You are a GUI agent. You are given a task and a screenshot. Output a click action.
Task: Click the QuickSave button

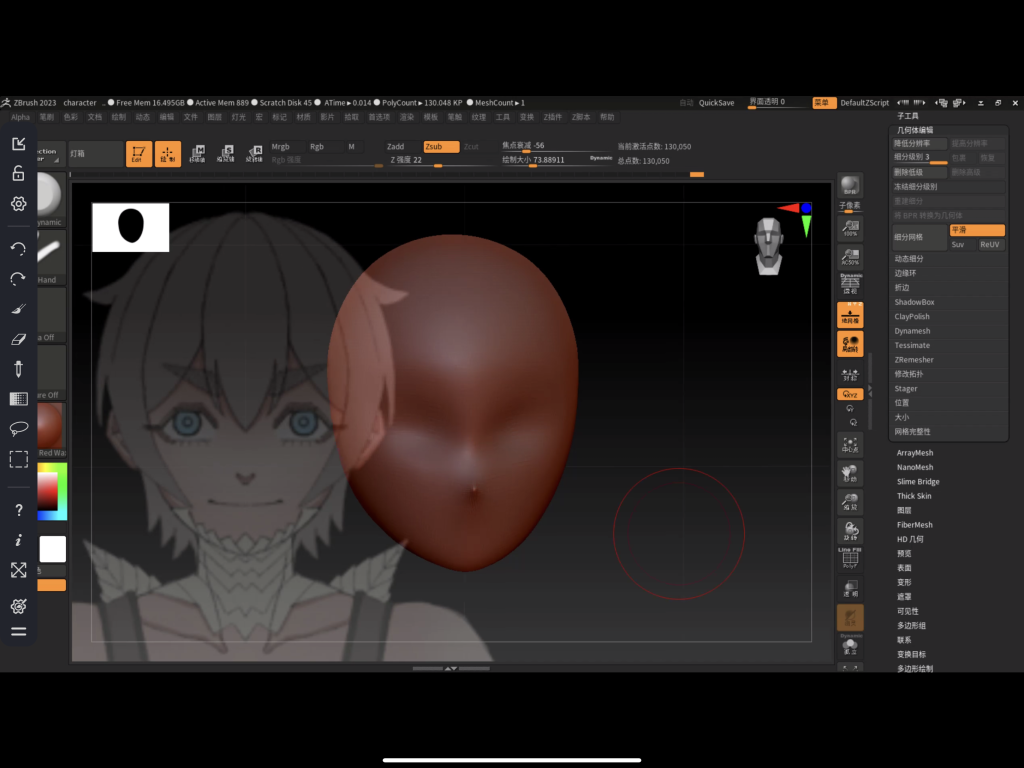(716, 103)
